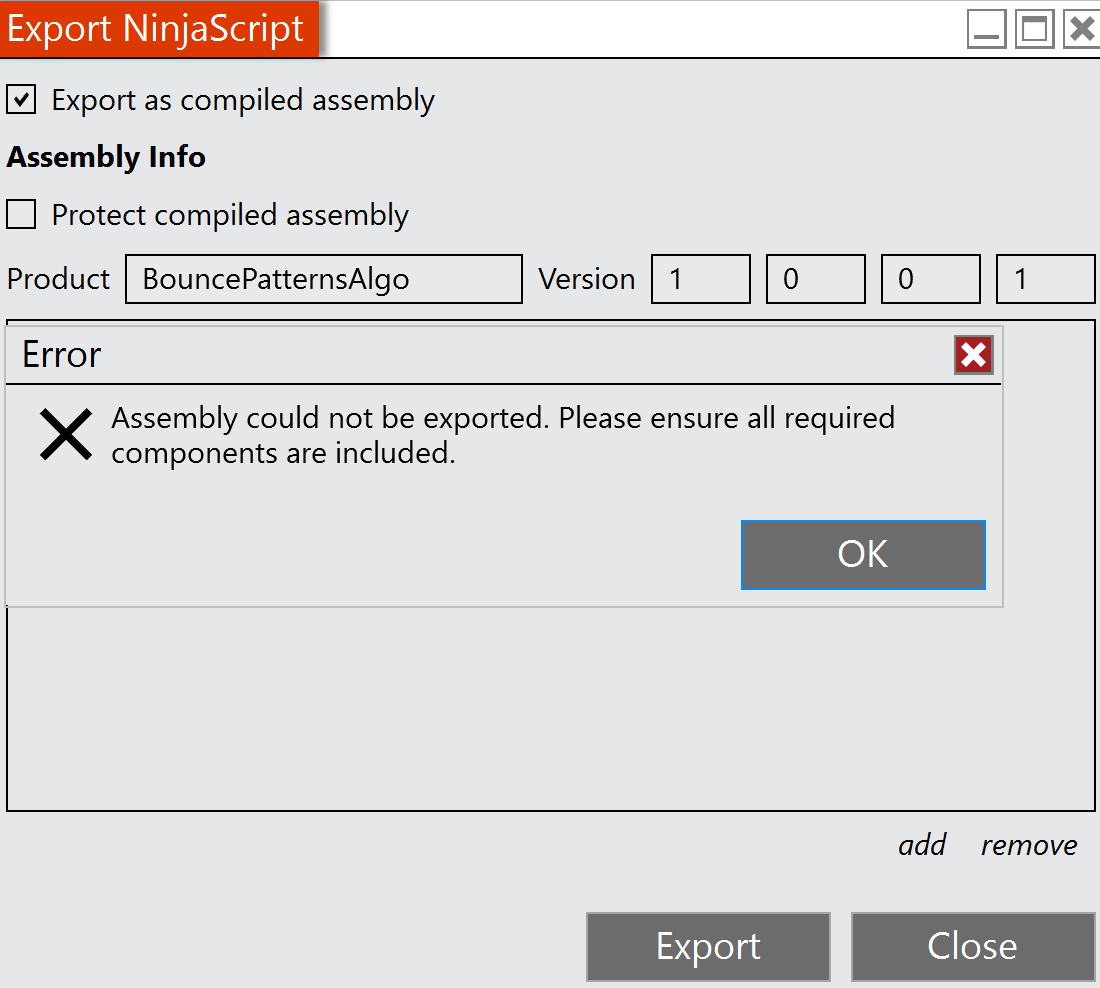The image size is (1100, 988).
Task: Click the Product label
Action: coord(58,279)
